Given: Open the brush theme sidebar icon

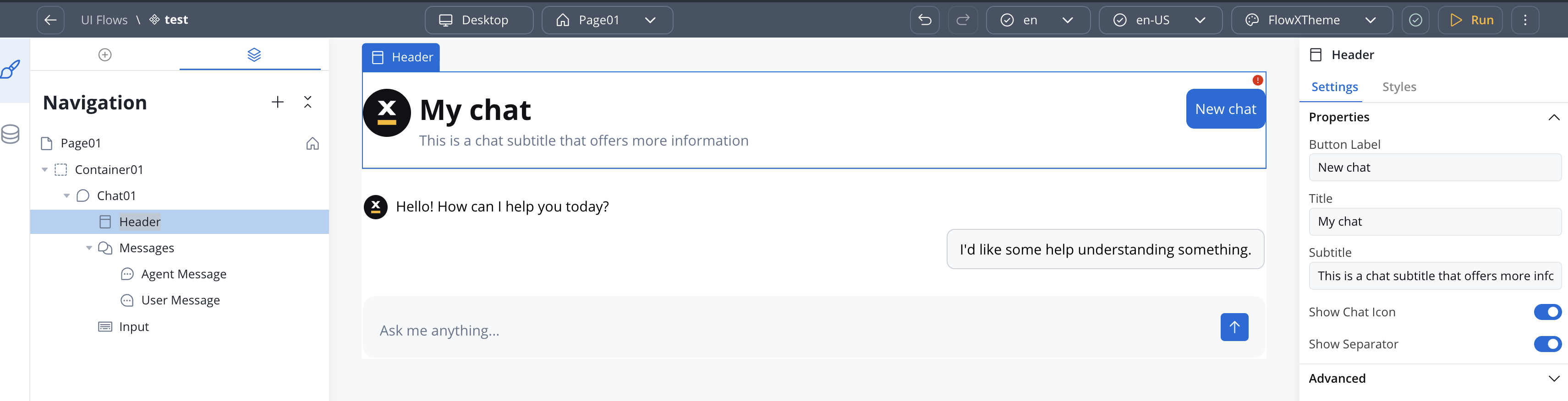Looking at the screenshot, I should pos(11,70).
